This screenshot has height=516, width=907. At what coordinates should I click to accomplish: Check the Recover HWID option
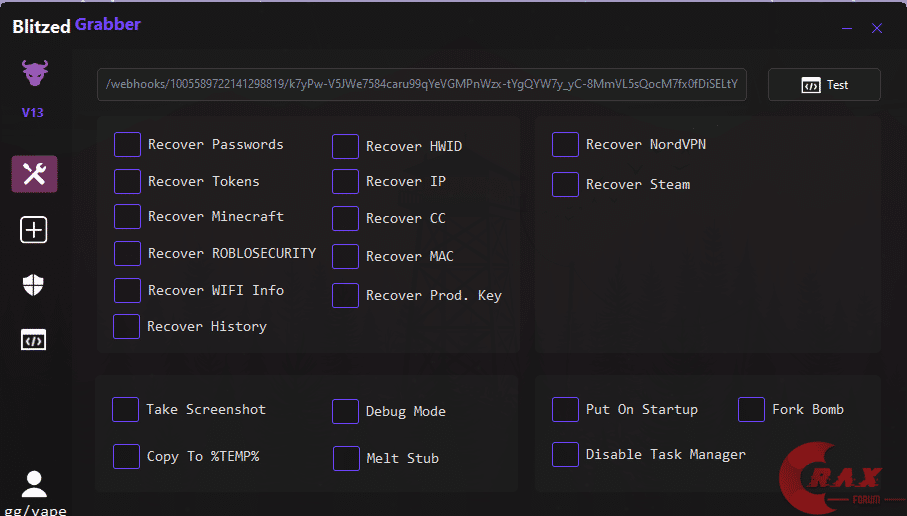click(345, 147)
